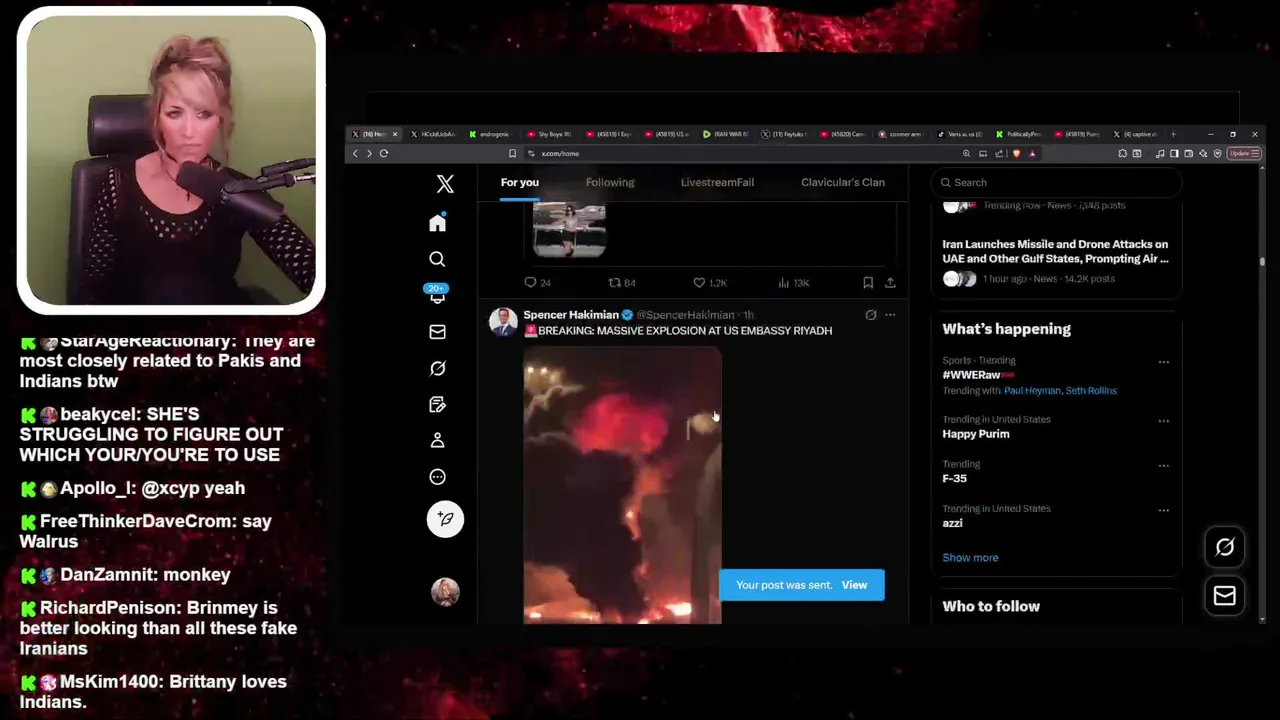Repost the post with 84 reposts

point(622,283)
